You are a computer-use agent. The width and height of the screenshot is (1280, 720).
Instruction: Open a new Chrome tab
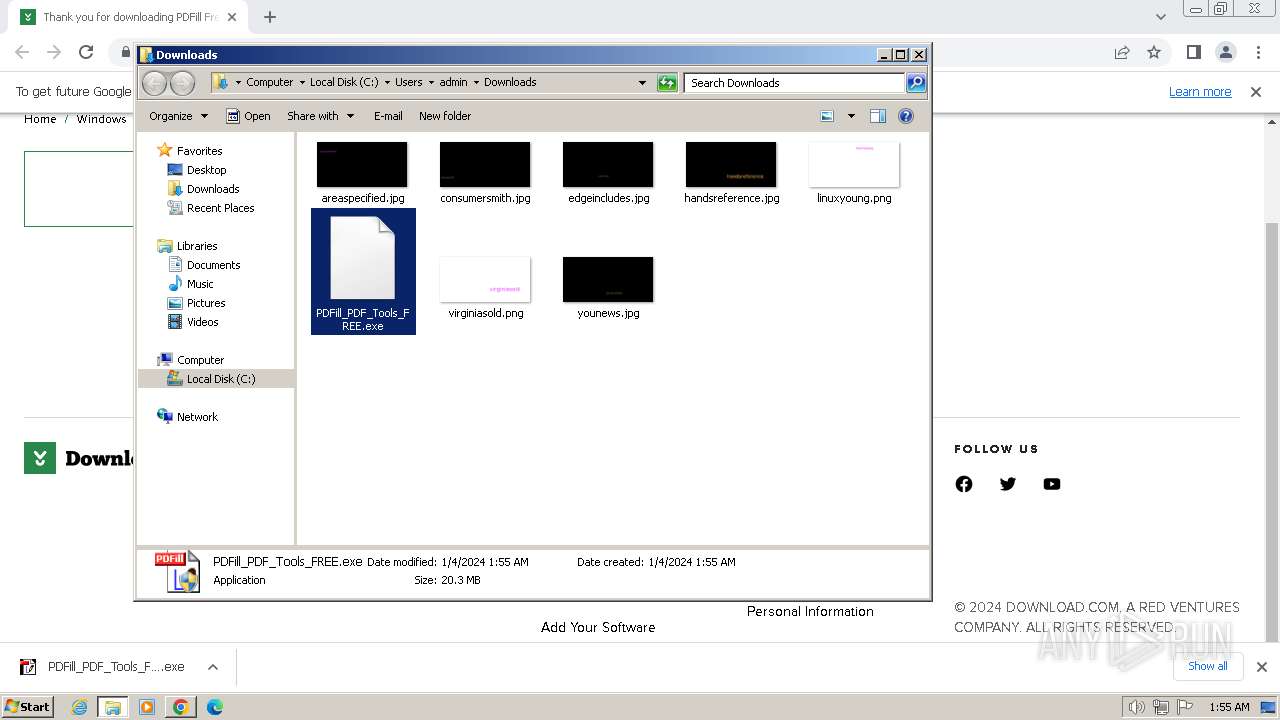click(x=270, y=17)
